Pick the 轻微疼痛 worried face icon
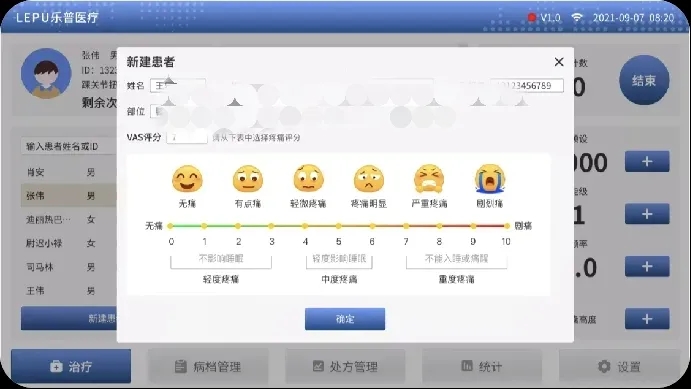The width and height of the screenshot is (691, 389). 308,179
